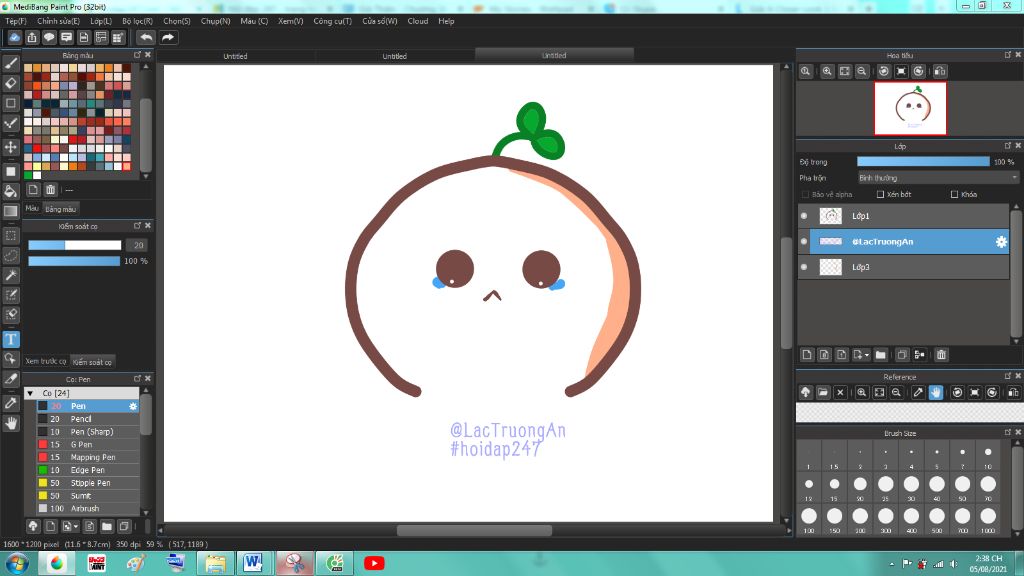Click the Undo arrow in toolbar
The height and width of the screenshot is (576, 1024).
pyautogui.click(x=146, y=37)
